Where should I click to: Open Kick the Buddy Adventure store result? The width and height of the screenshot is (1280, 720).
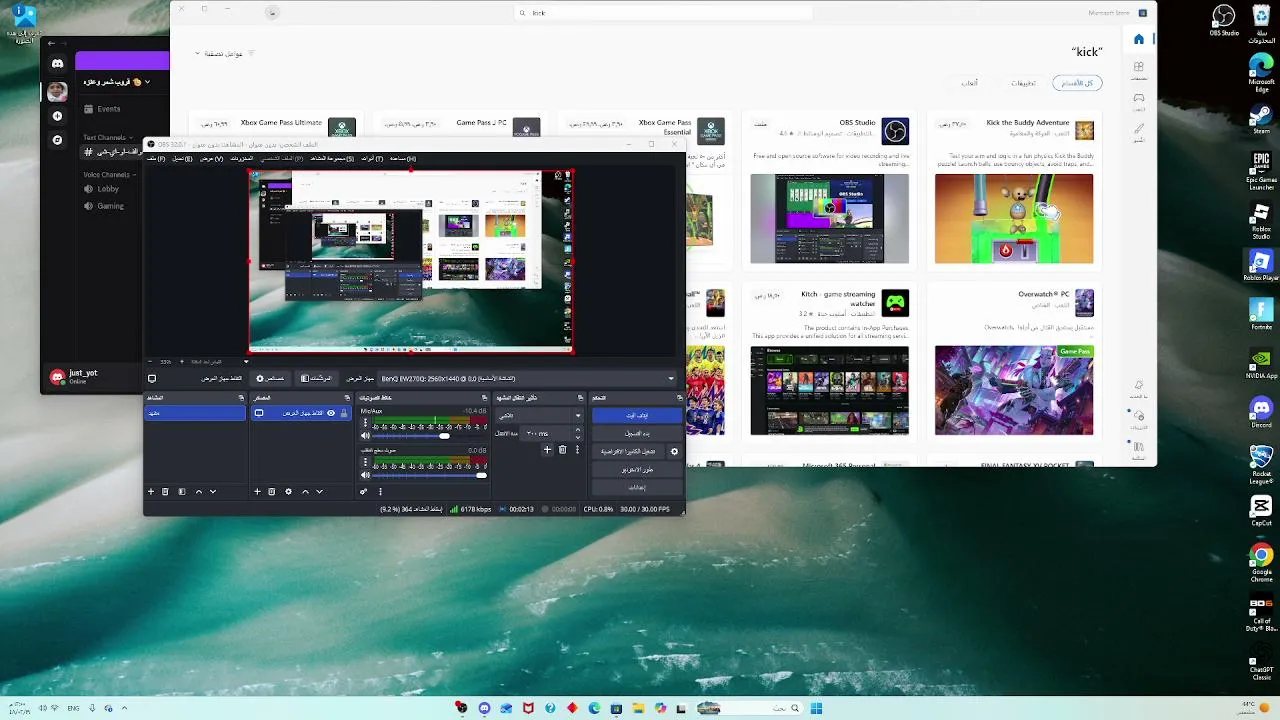click(x=1014, y=189)
